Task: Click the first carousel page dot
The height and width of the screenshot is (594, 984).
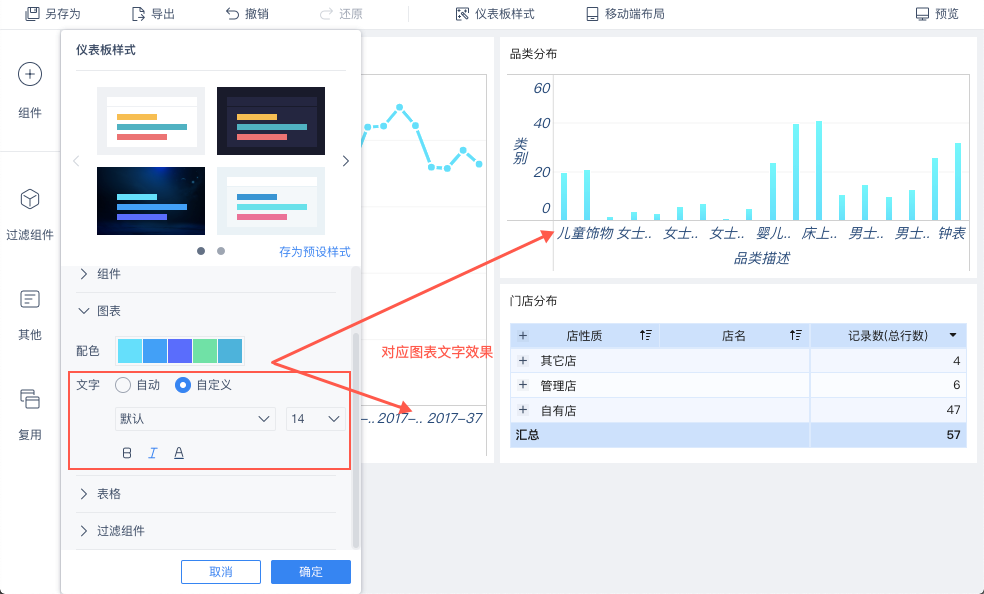Action: click(201, 251)
